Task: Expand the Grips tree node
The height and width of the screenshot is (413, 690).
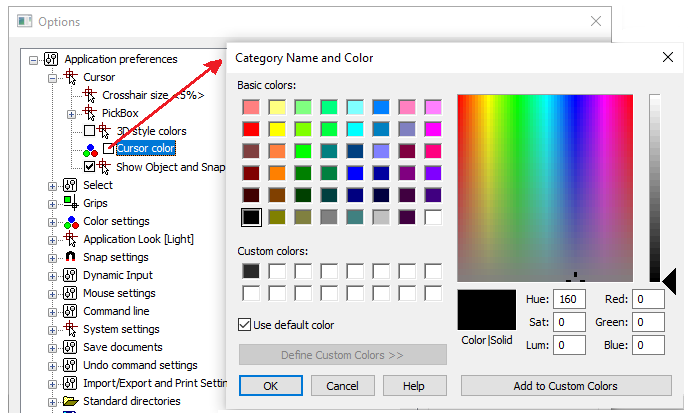Action: (x=52, y=205)
